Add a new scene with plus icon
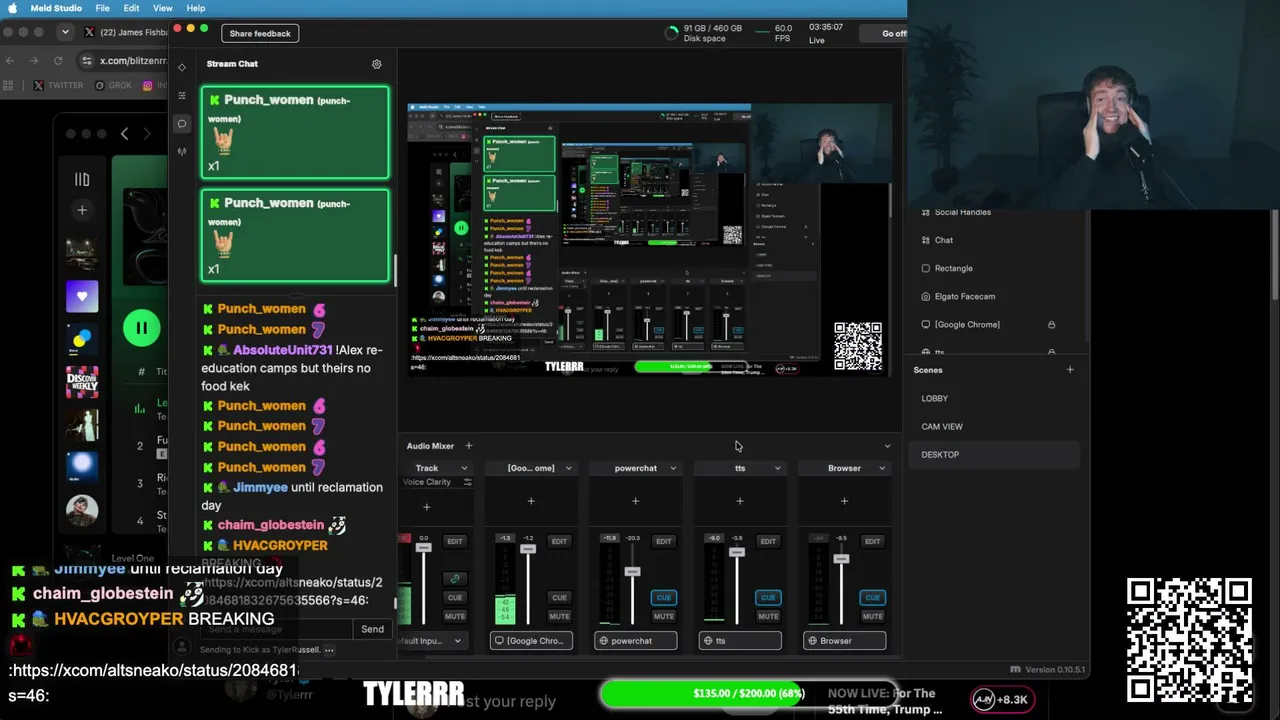1280x720 pixels. point(1070,370)
